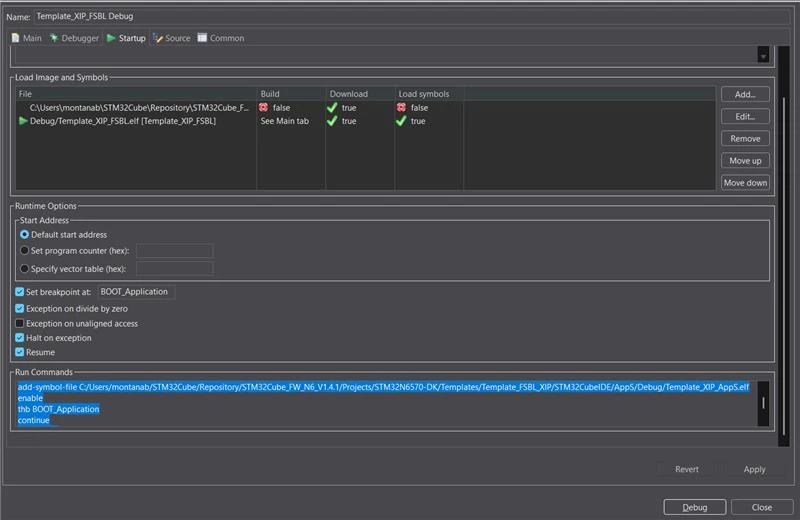Switch to the Debugger tab
Screen dimensions: 800x520
(x=74, y=38)
